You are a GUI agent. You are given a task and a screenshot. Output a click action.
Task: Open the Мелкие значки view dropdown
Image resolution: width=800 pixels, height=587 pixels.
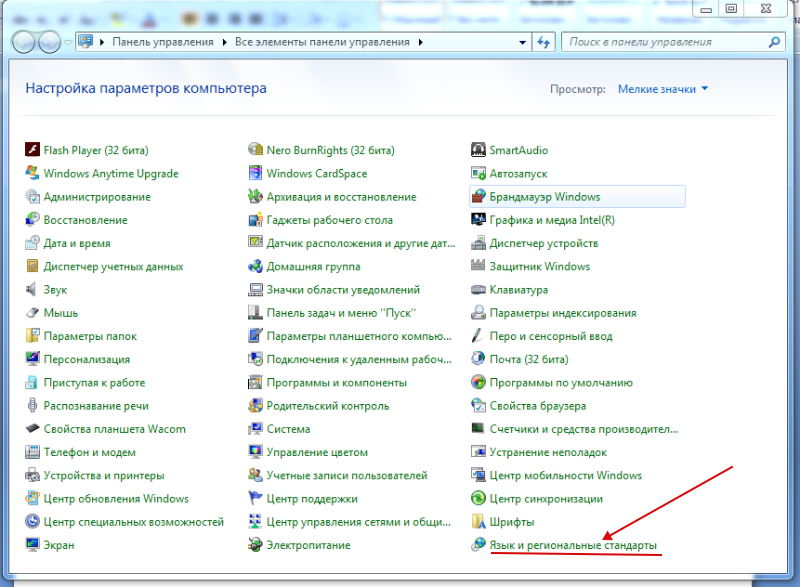(663, 89)
